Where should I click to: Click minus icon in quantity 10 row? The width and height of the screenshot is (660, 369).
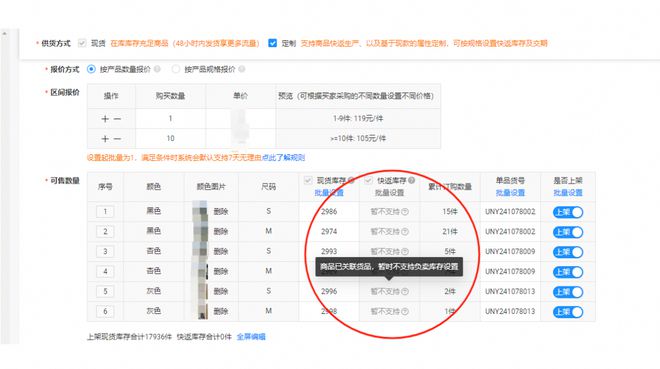point(117,138)
